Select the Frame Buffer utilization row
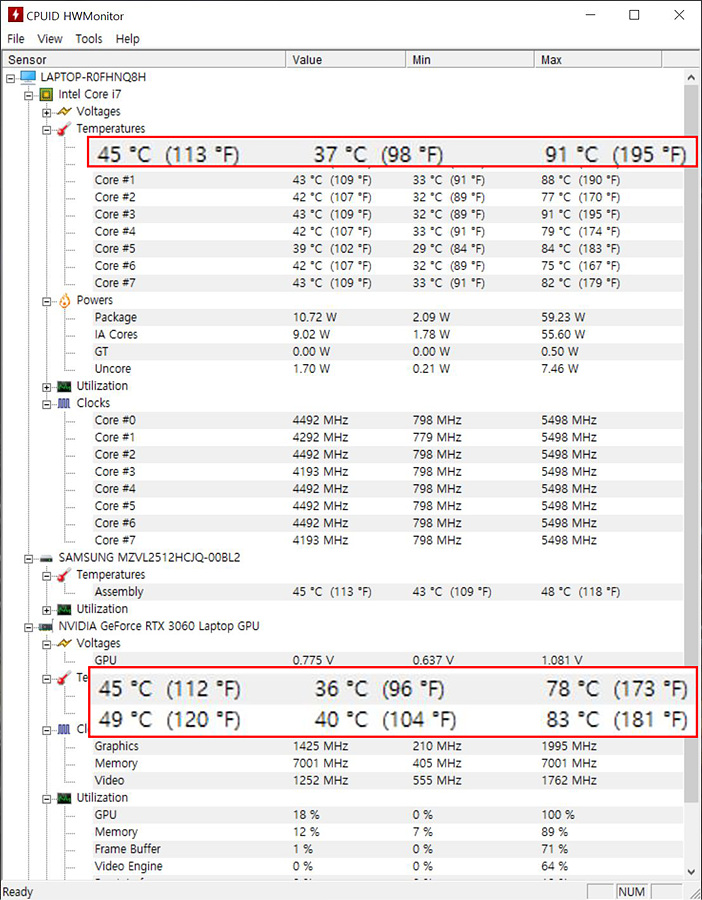The width and height of the screenshot is (702, 900). (x=388, y=849)
